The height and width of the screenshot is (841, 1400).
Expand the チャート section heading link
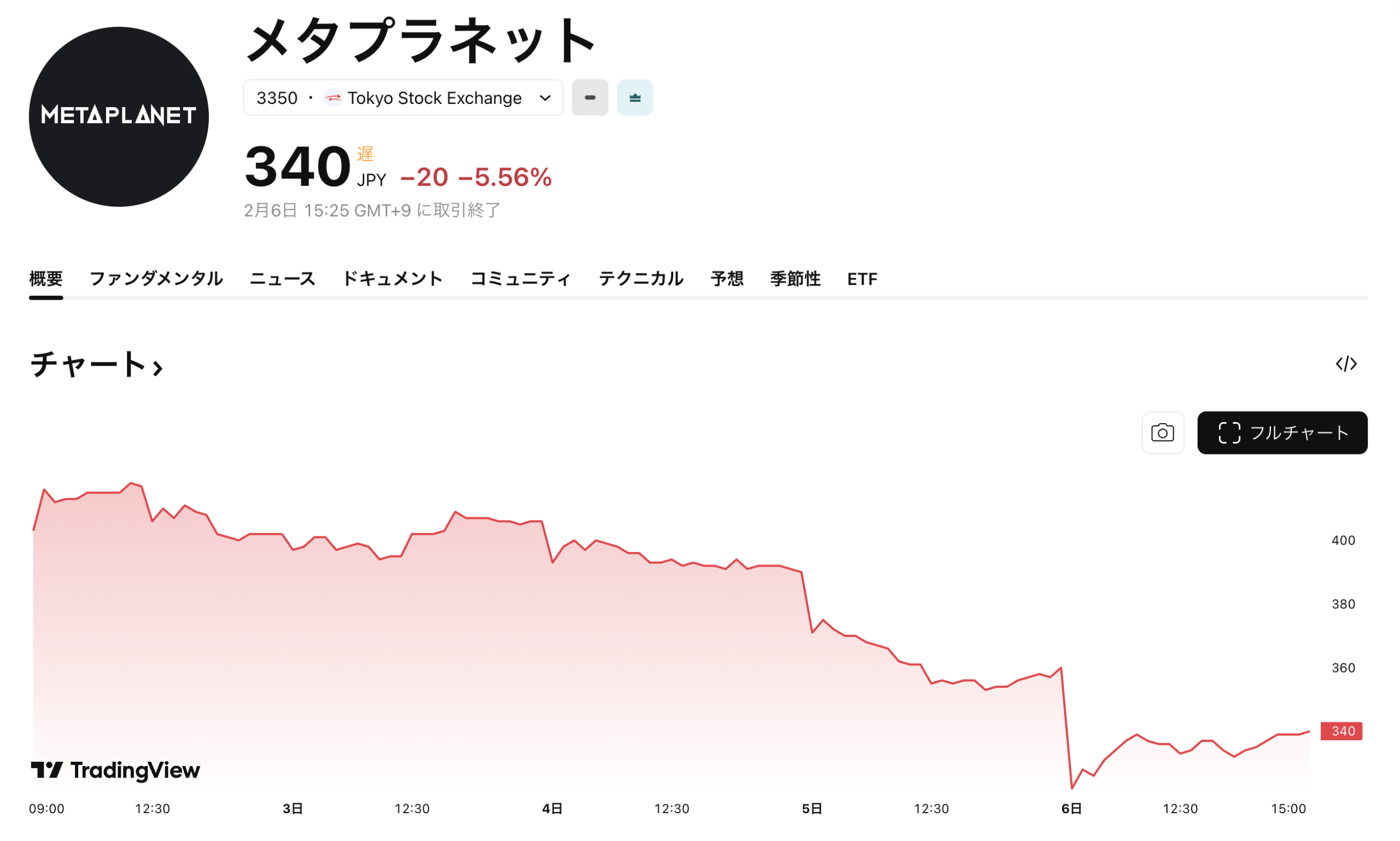(x=96, y=364)
